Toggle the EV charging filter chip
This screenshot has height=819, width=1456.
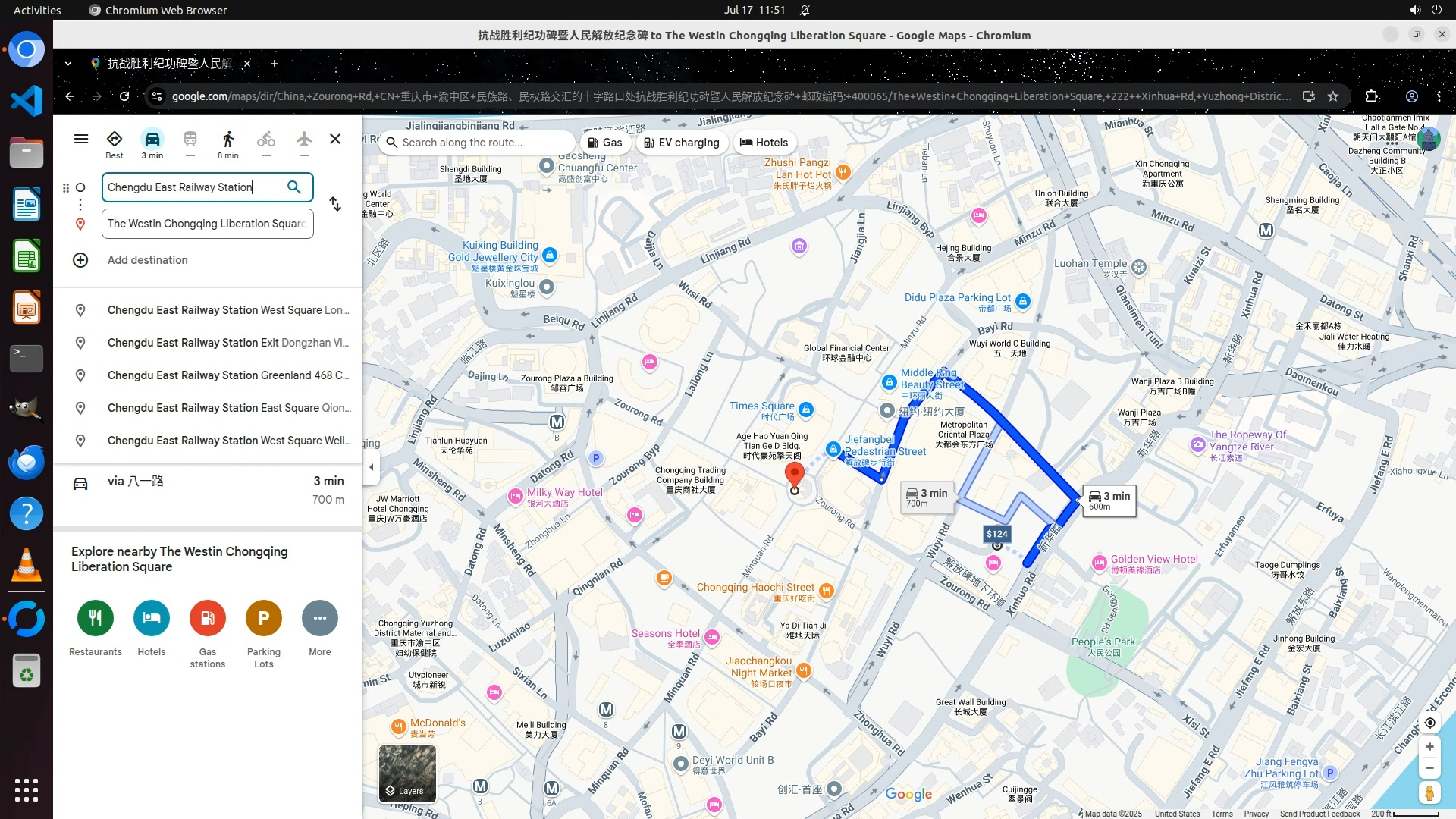coord(682,143)
